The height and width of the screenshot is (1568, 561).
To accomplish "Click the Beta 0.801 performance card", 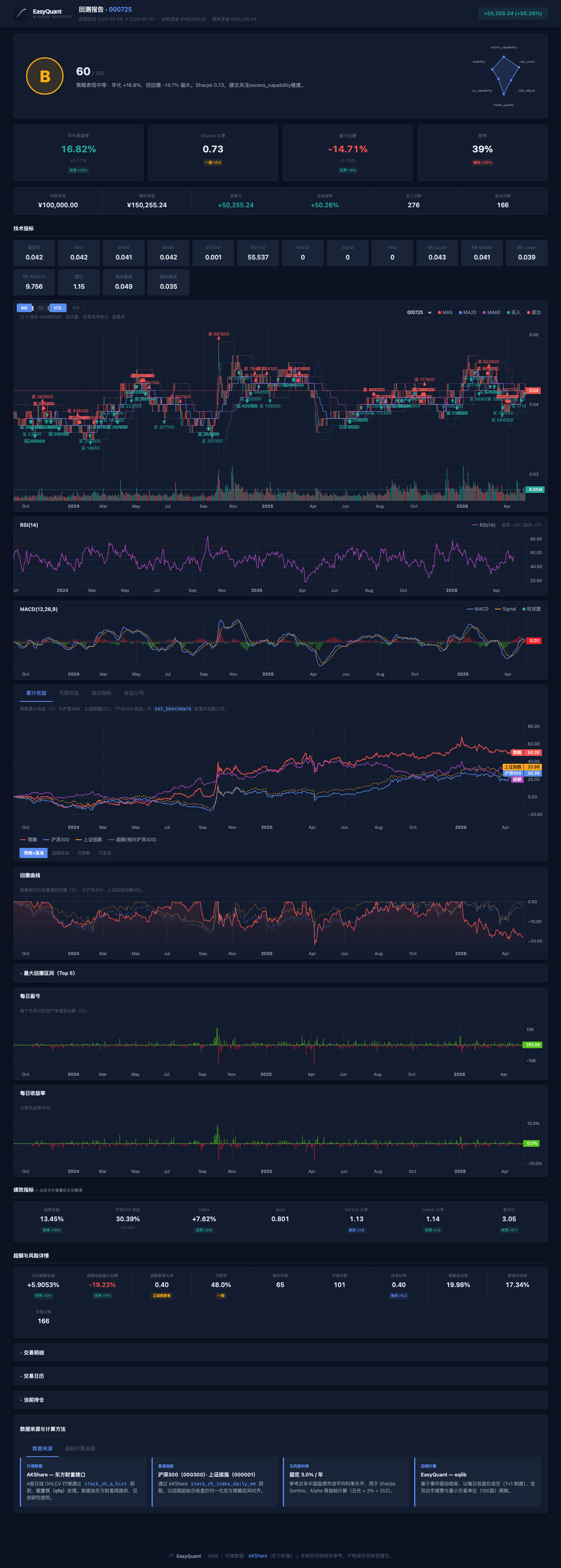I will pyautogui.click(x=280, y=1222).
